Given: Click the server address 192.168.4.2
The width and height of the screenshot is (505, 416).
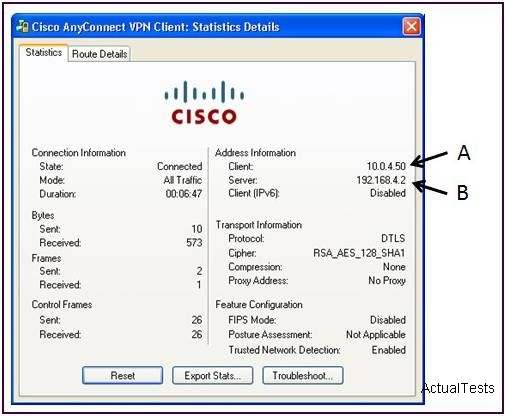Looking at the screenshot, I should (x=381, y=180).
